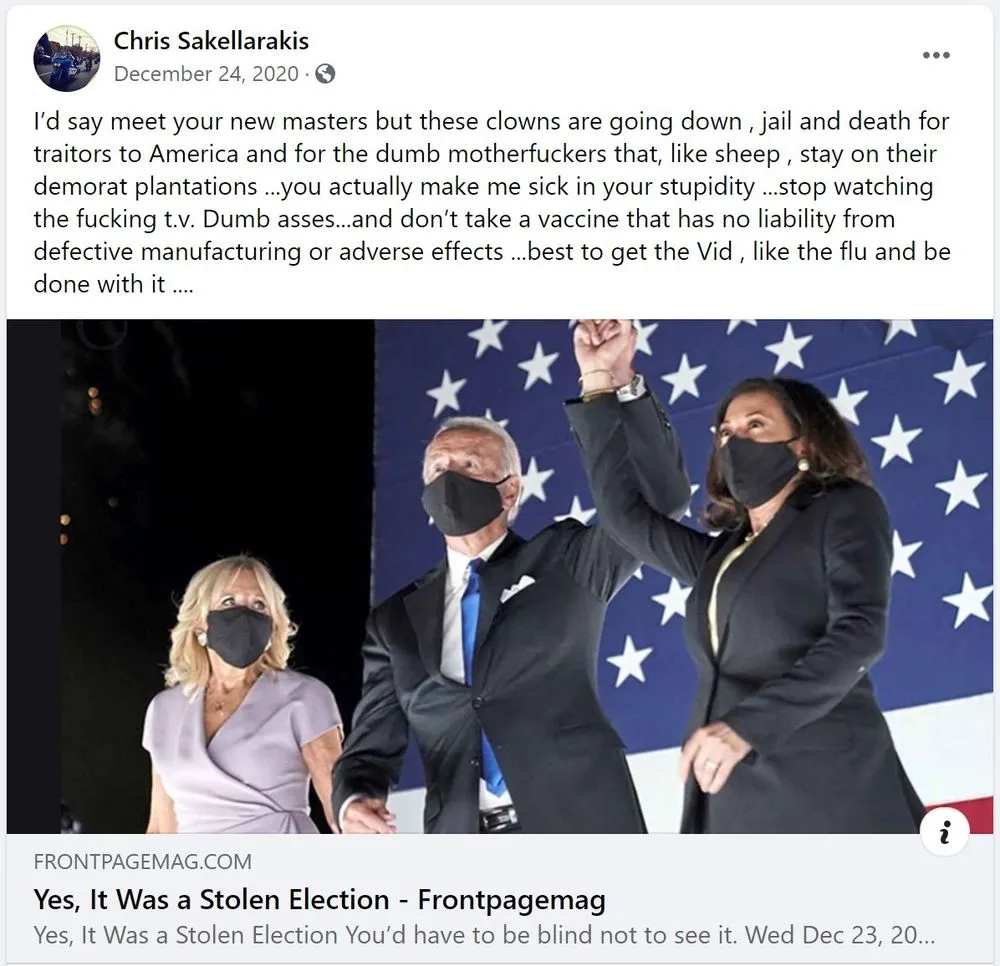Click the last line 'done with it'
The image size is (1000, 966).
pyautogui.click(x=113, y=284)
